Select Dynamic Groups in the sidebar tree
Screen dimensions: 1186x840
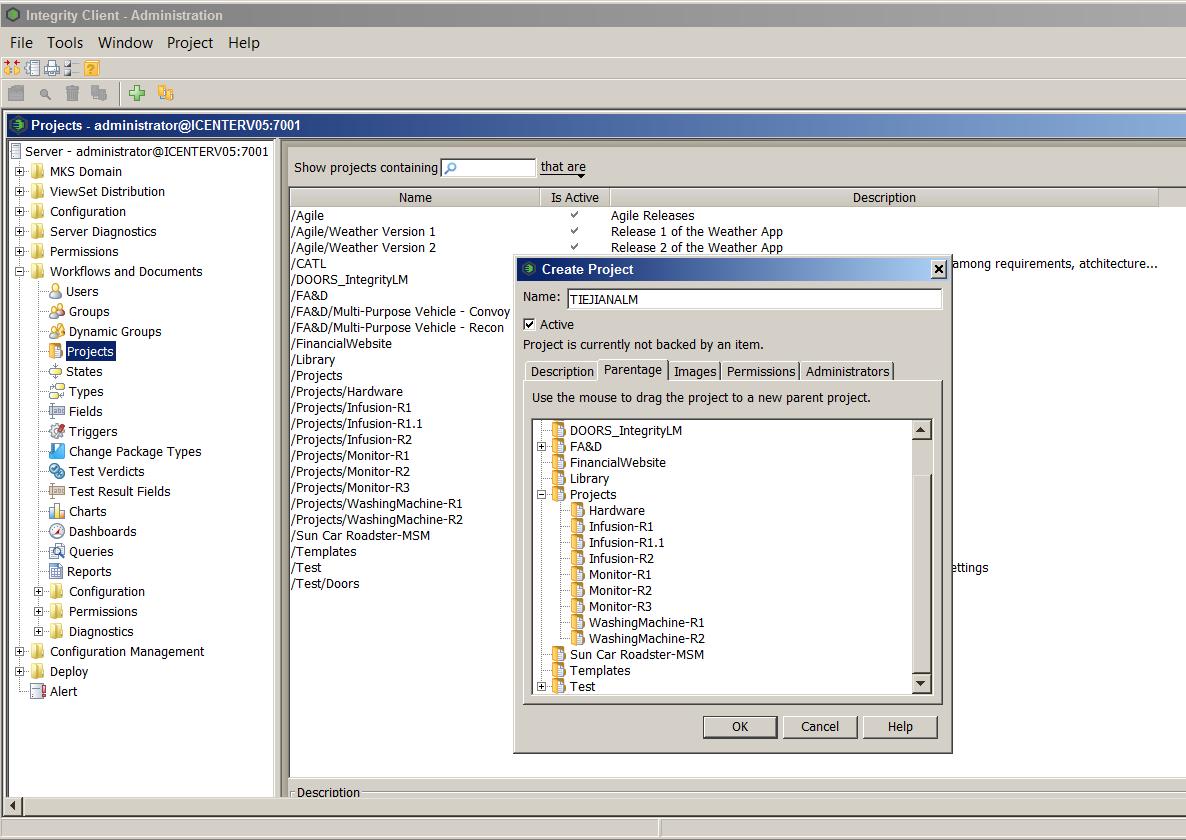pyautogui.click(x=114, y=331)
